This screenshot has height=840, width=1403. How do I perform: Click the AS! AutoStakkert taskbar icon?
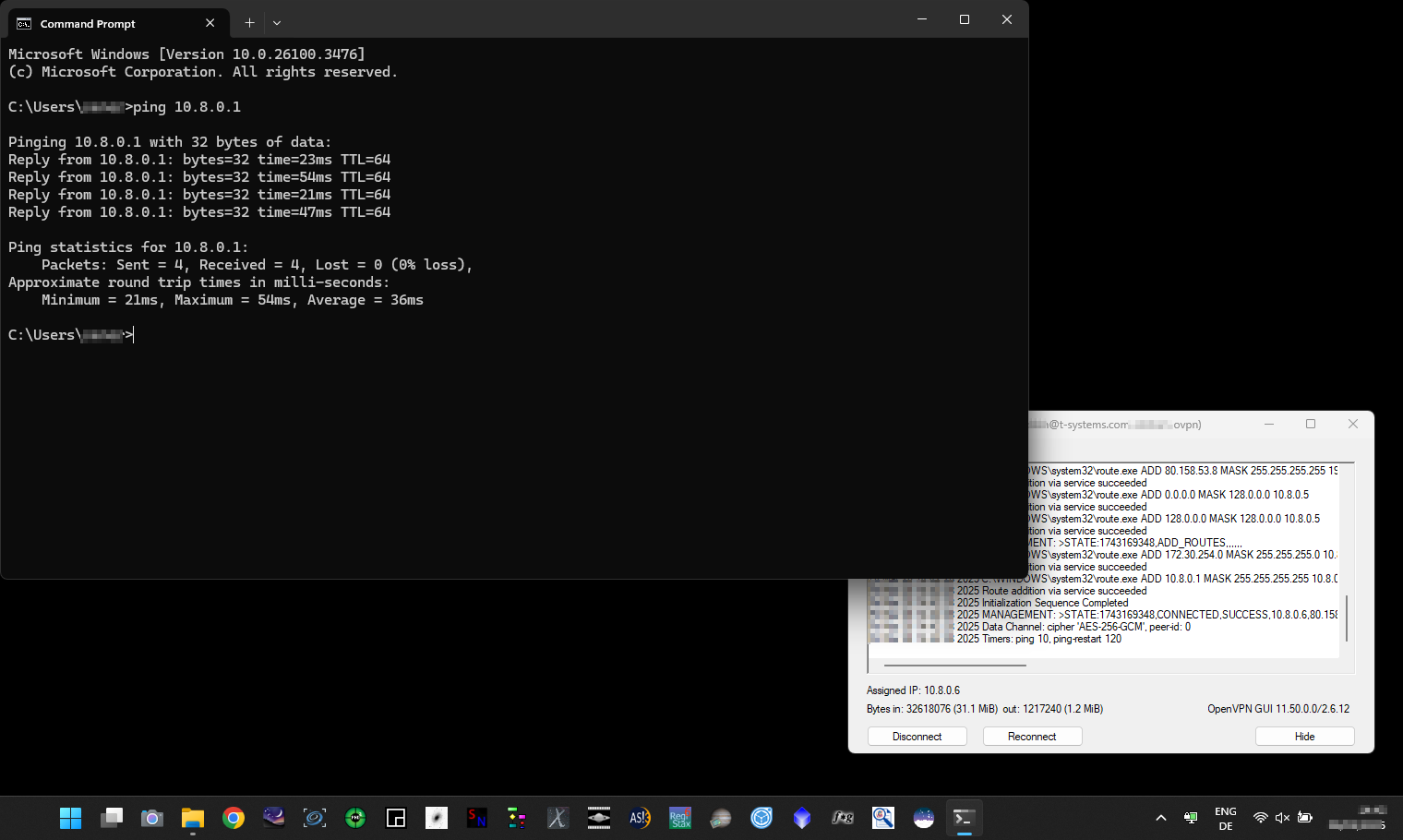pyautogui.click(x=640, y=818)
